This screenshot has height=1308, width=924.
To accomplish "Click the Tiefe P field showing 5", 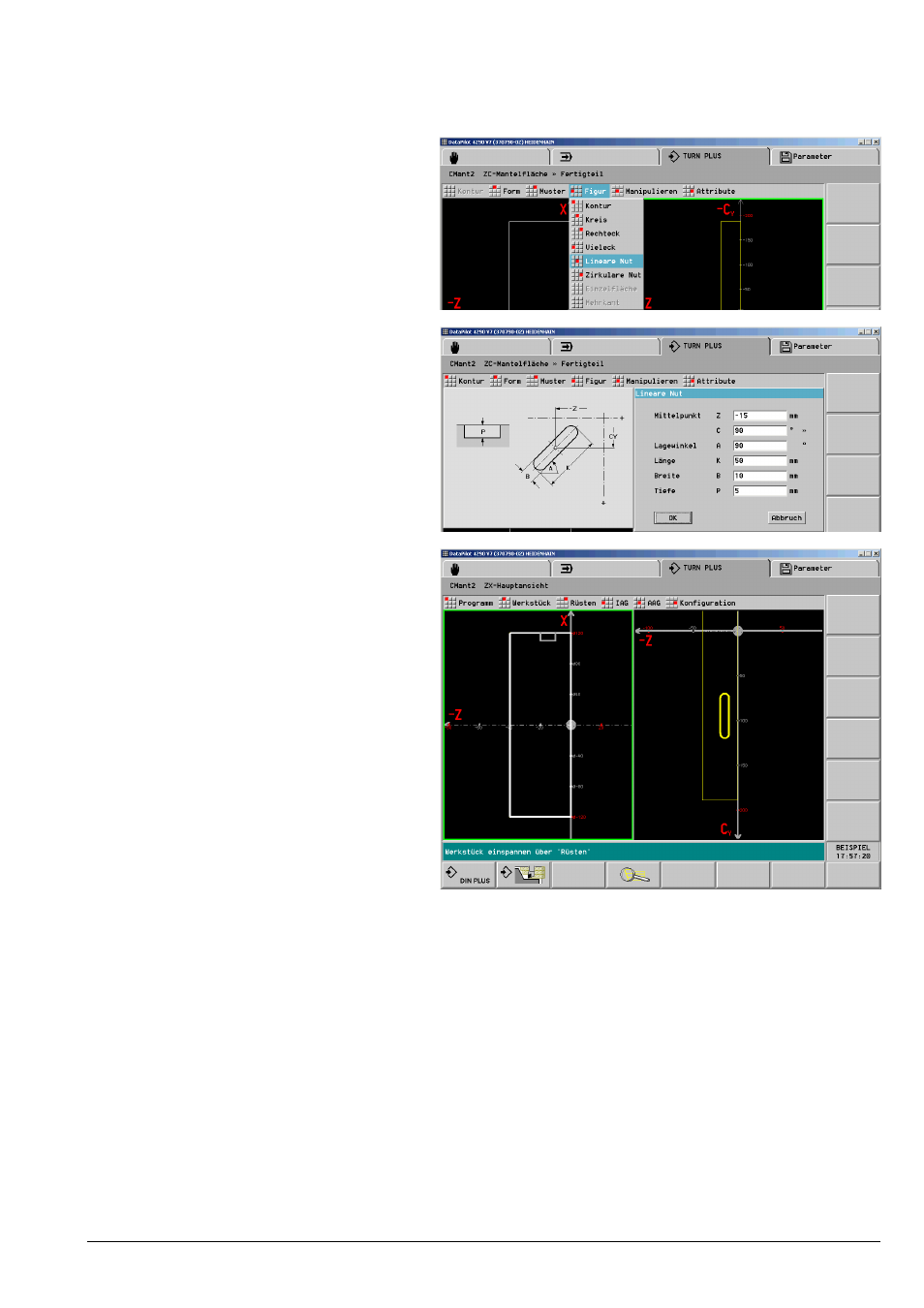I will [759, 491].
